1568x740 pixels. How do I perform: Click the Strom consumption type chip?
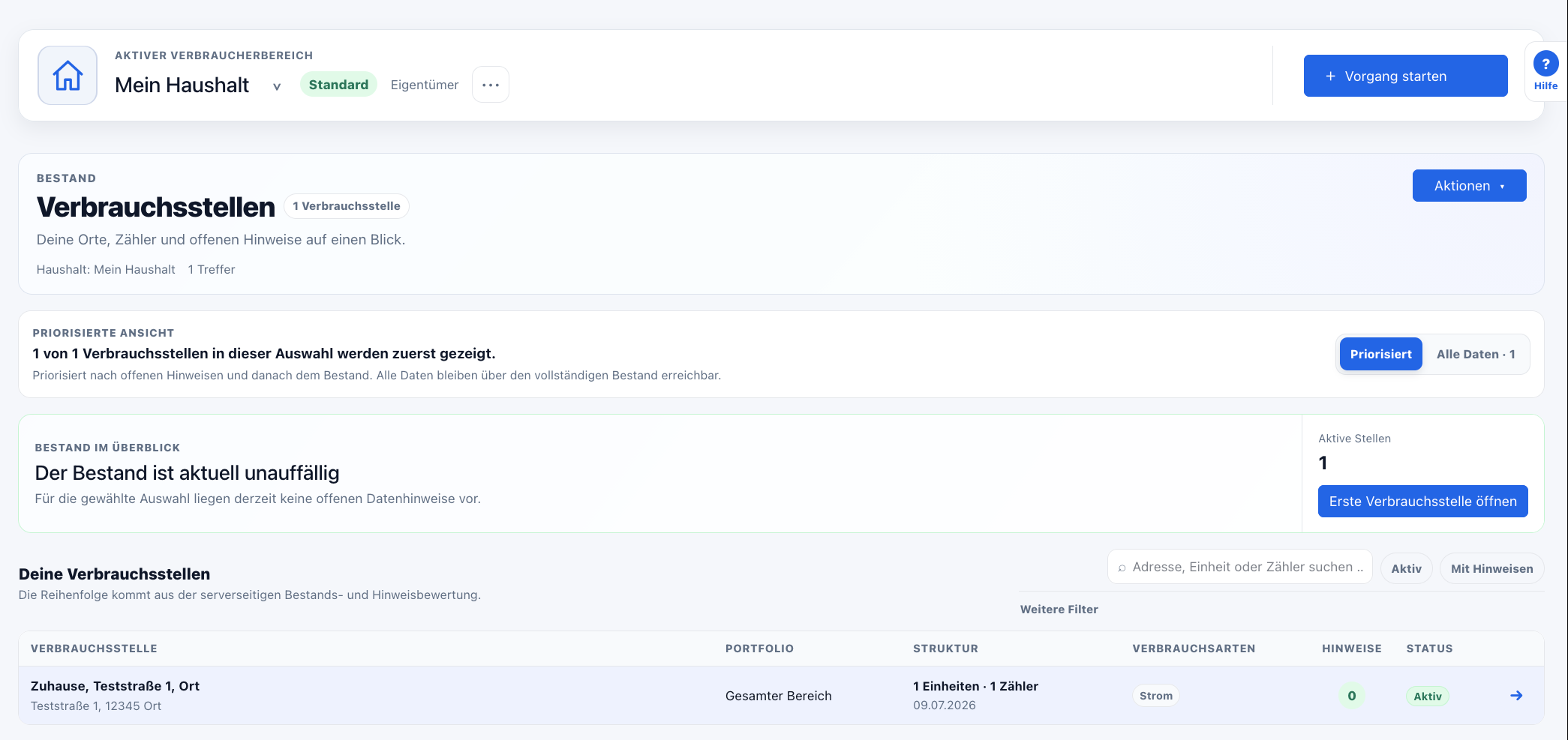click(1155, 696)
